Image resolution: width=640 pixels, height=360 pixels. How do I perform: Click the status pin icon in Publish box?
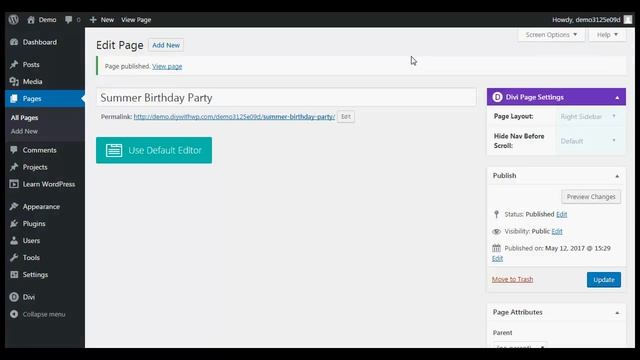pyautogui.click(x=496, y=214)
